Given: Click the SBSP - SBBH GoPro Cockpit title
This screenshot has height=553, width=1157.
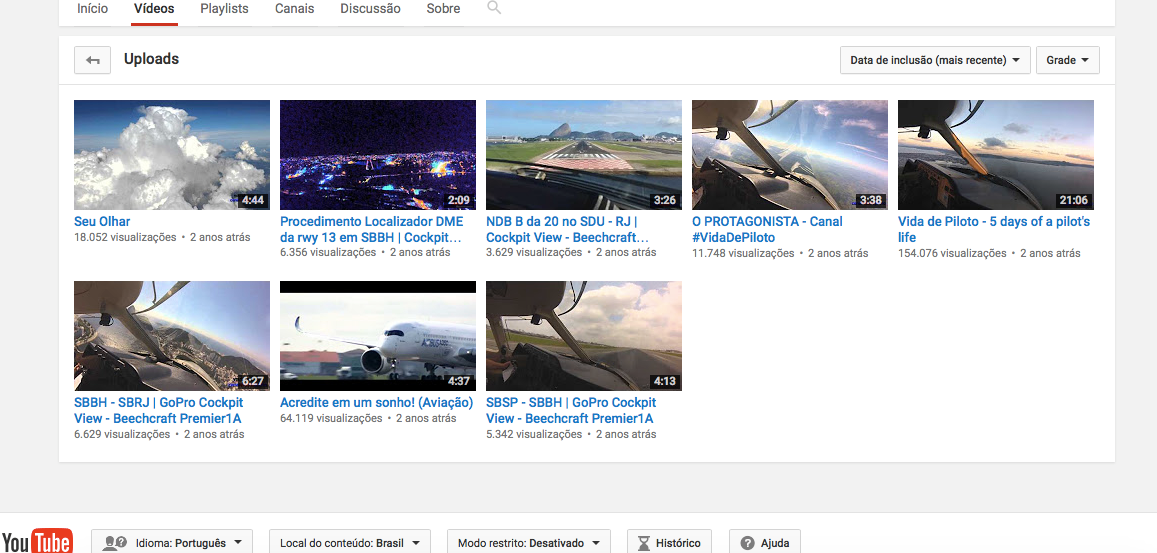Looking at the screenshot, I should pyautogui.click(x=571, y=410).
